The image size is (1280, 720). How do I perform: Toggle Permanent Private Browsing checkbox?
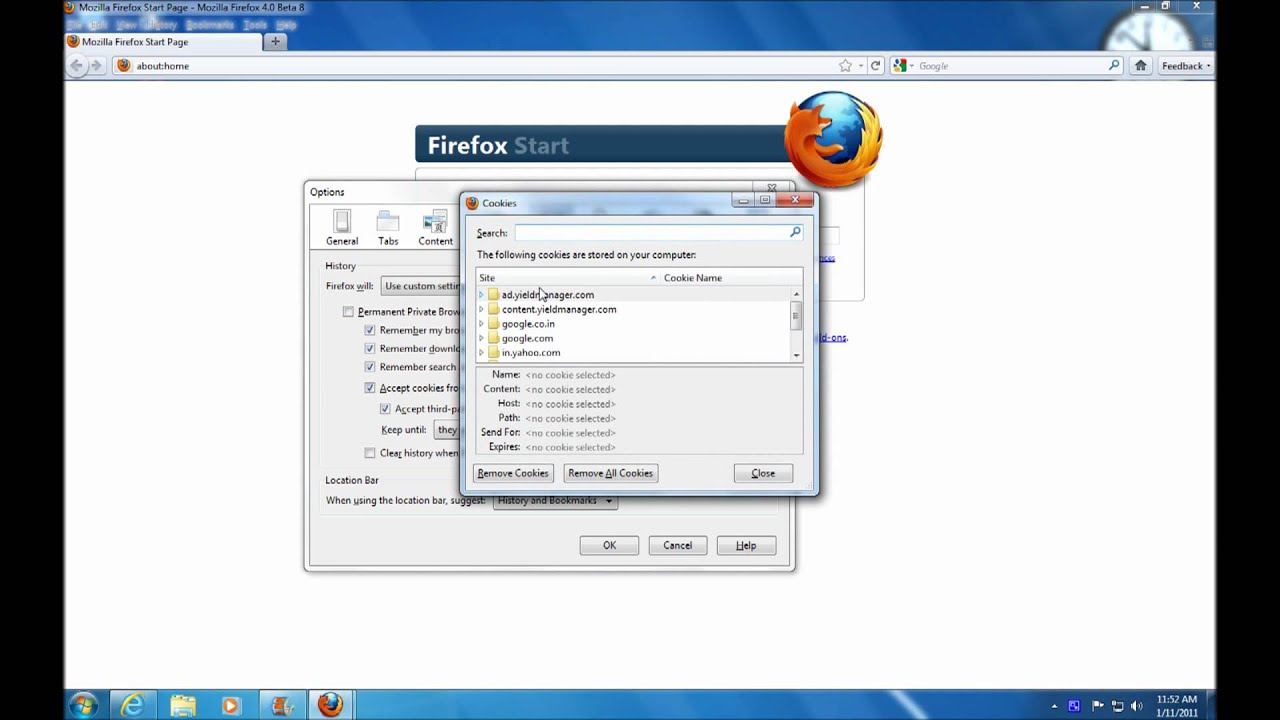tap(348, 312)
